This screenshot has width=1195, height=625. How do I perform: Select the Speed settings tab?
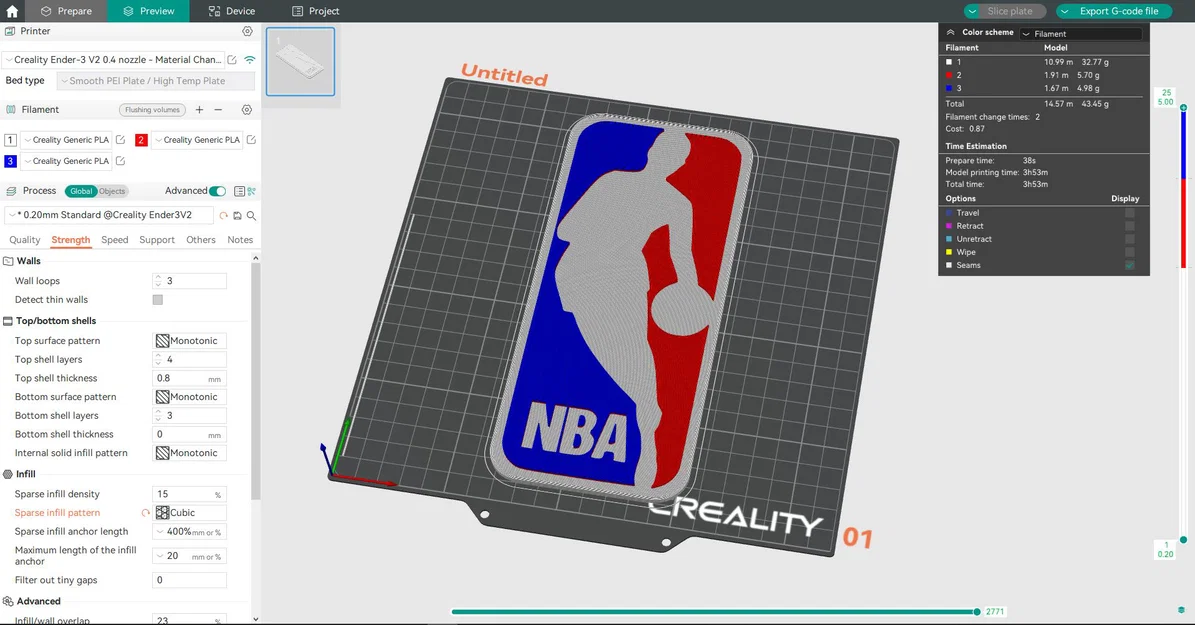click(114, 239)
